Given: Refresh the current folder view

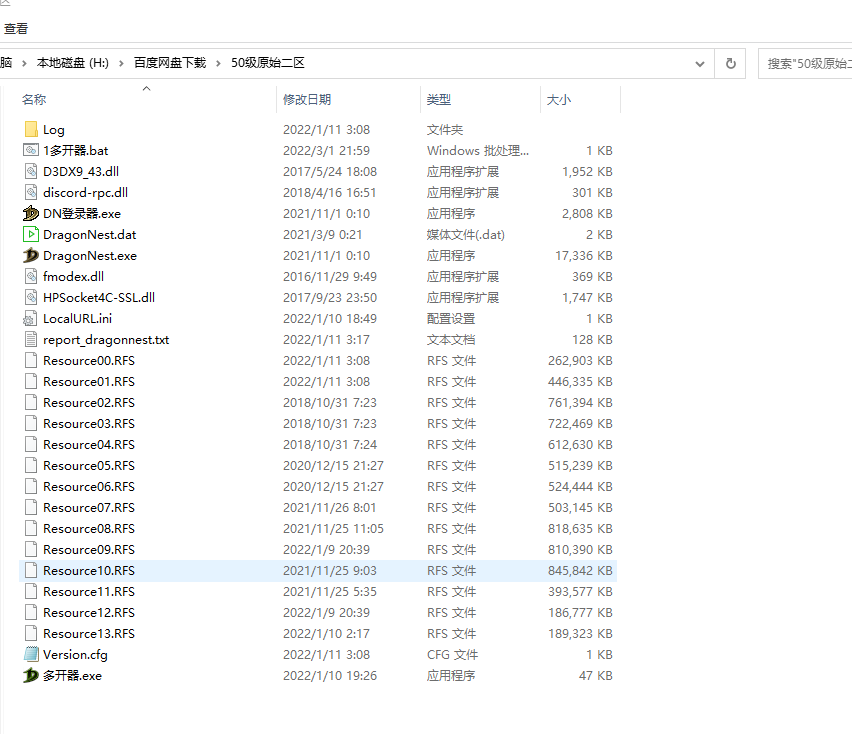Looking at the screenshot, I should [731, 64].
